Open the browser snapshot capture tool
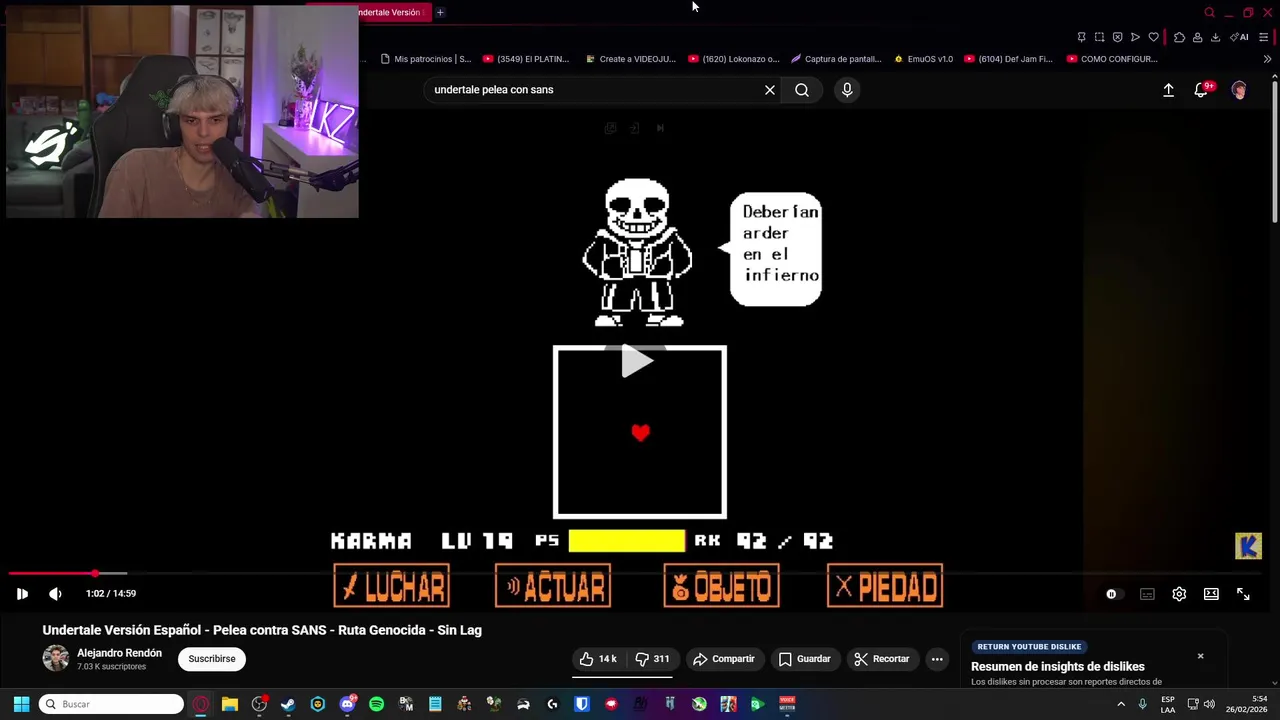Image resolution: width=1280 pixels, height=720 pixels. [1099, 37]
